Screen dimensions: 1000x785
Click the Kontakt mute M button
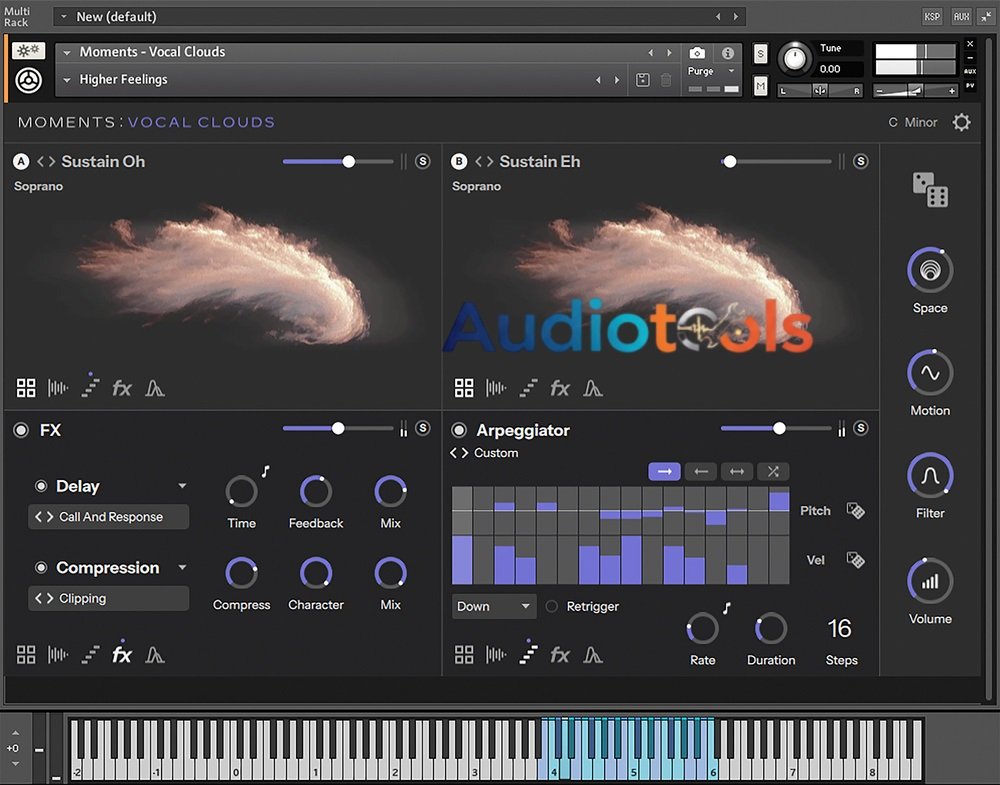760,85
